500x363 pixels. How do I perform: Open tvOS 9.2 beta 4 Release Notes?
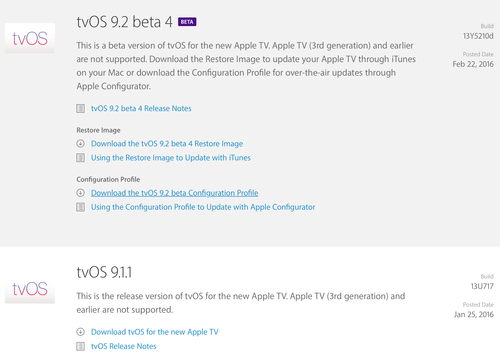[x=141, y=108]
